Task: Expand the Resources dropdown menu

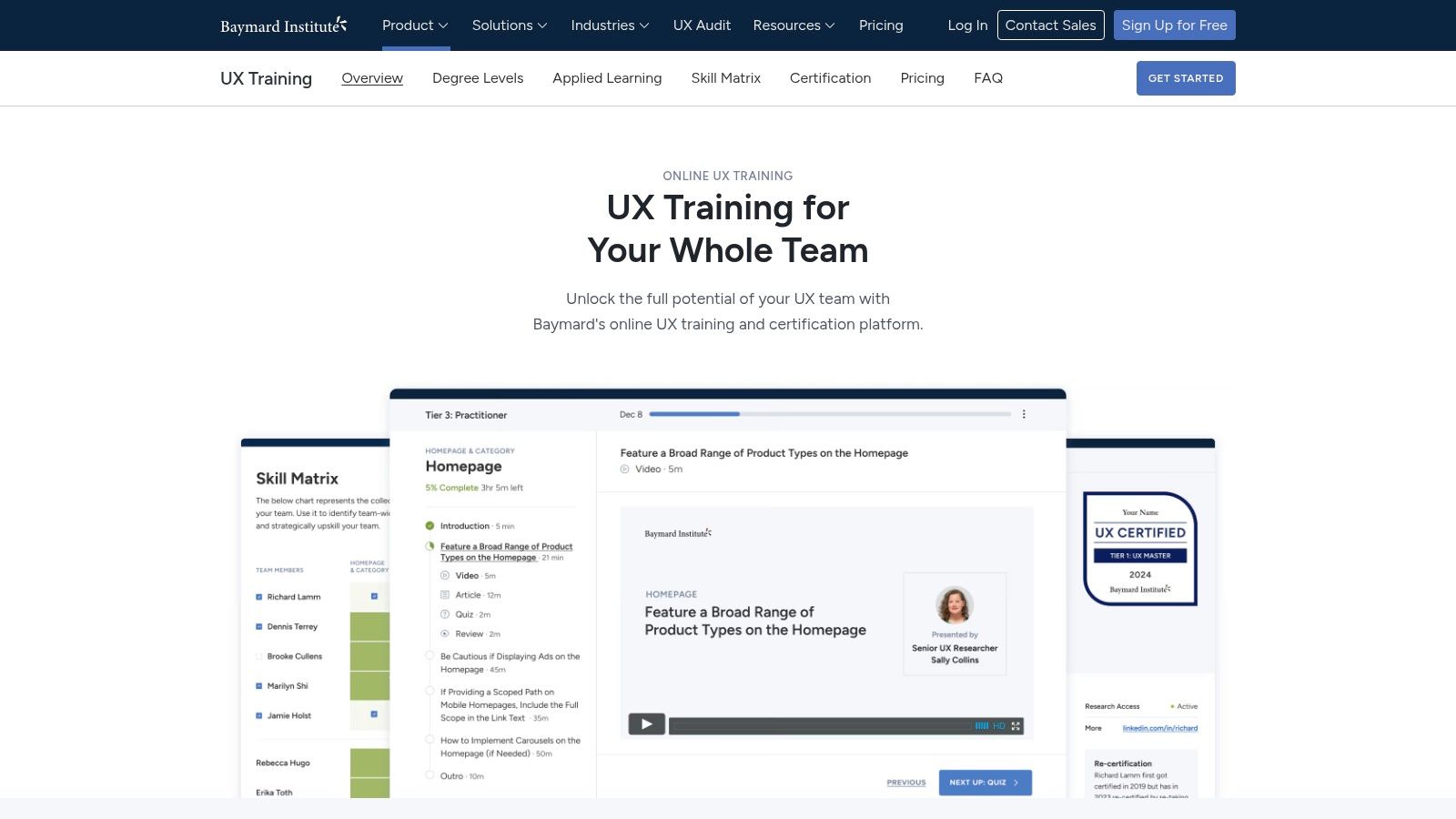Action: click(x=794, y=25)
